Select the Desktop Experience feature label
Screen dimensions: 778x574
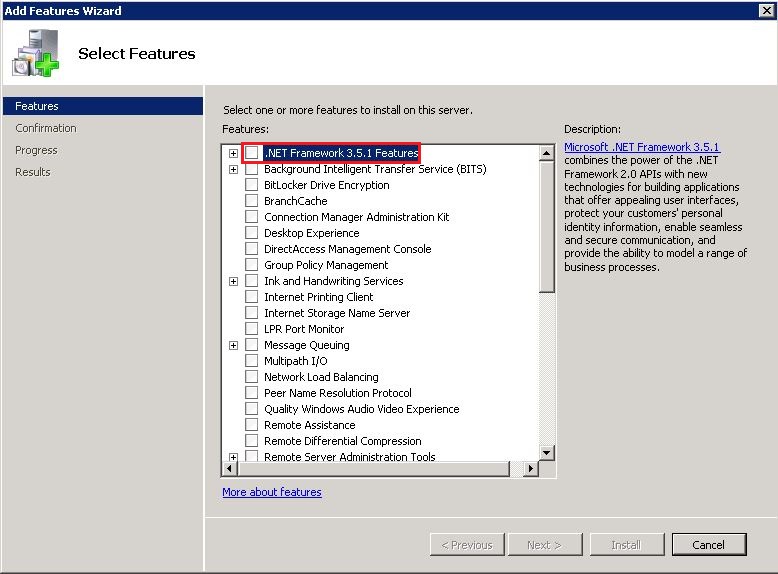coord(312,233)
